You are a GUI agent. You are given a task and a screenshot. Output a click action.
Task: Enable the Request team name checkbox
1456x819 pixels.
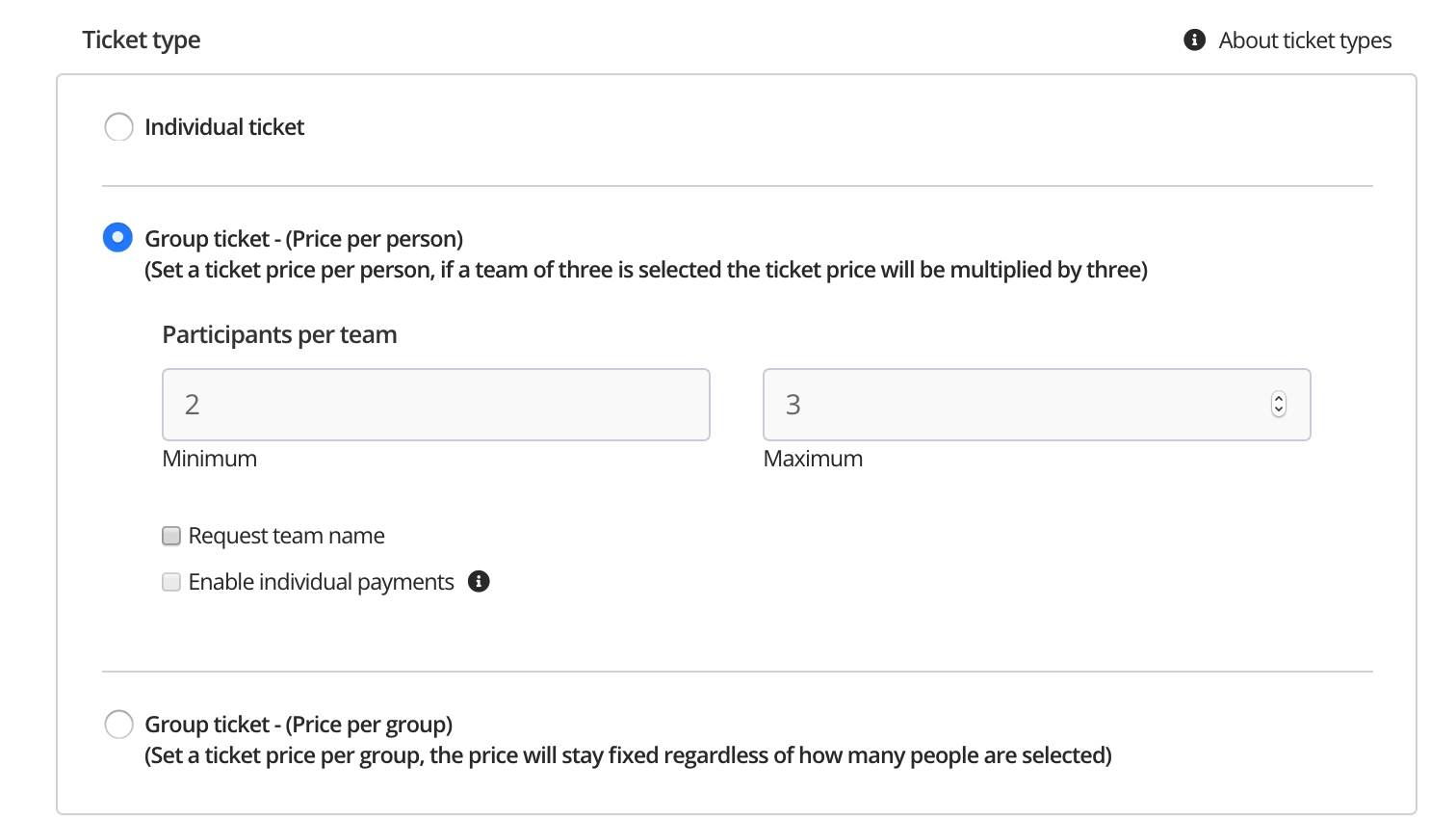171,536
